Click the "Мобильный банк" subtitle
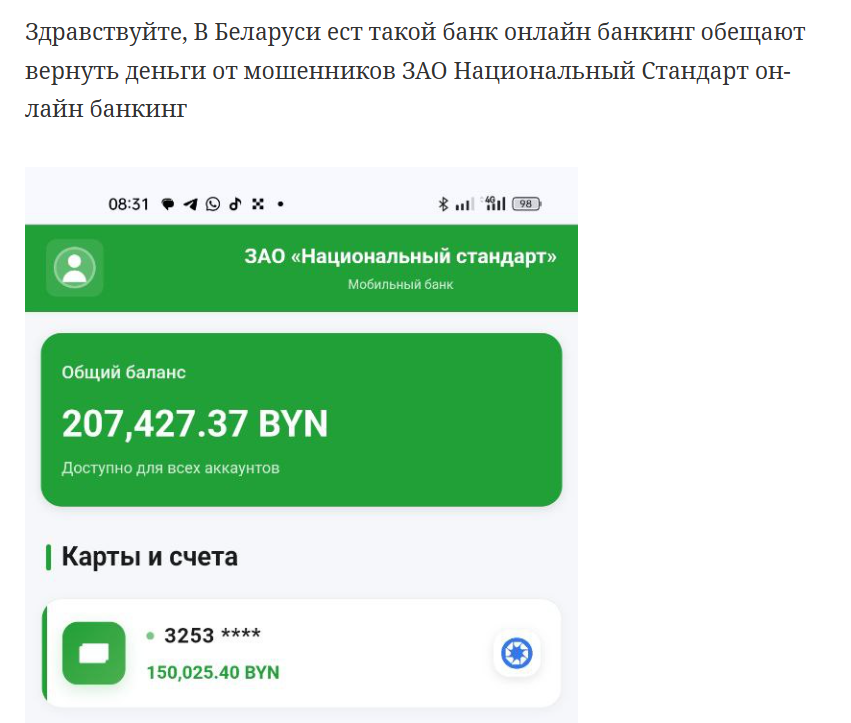851x723 pixels. point(400,285)
